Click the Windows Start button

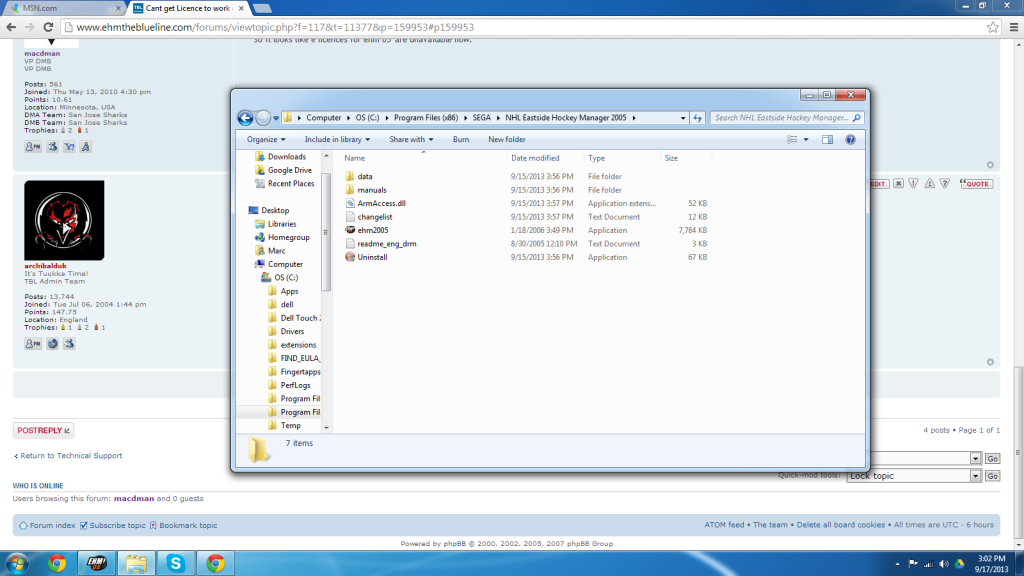(x=17, y=563)
